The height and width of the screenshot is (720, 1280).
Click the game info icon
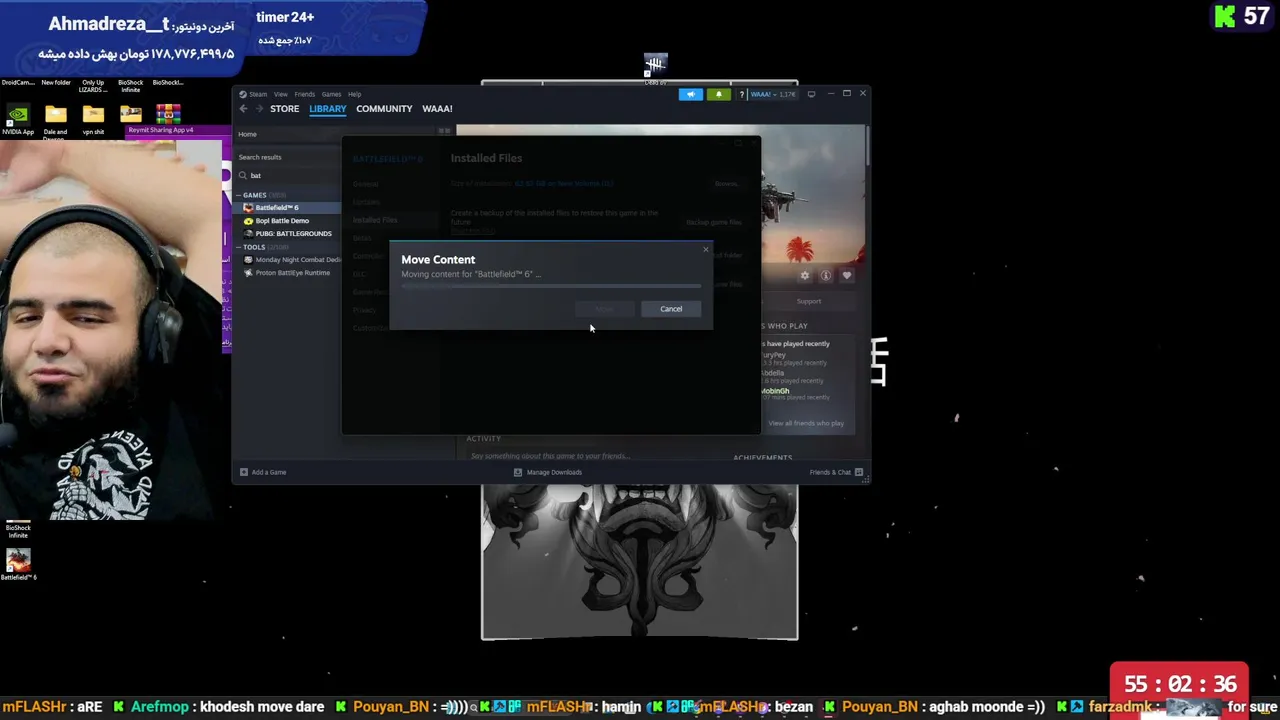[x=826, y=275]
